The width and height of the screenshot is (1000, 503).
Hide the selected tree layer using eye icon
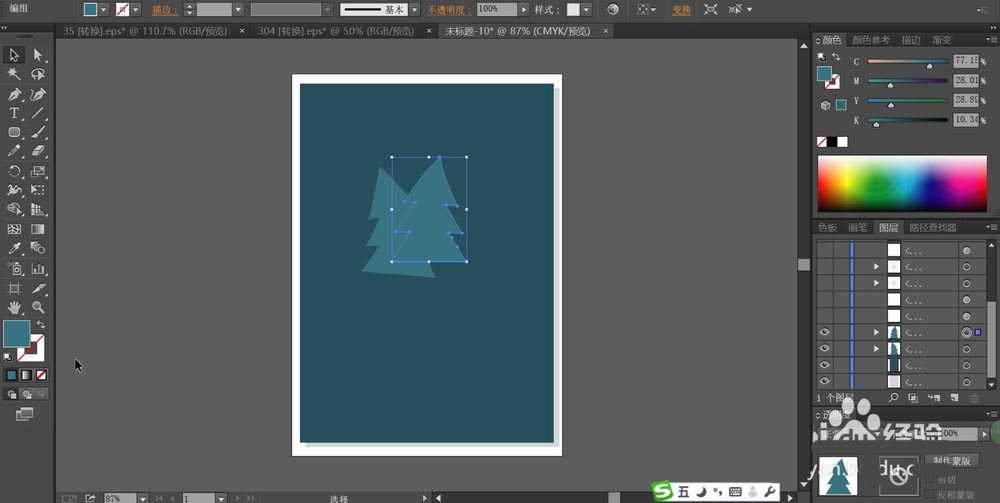click(825, 332)
